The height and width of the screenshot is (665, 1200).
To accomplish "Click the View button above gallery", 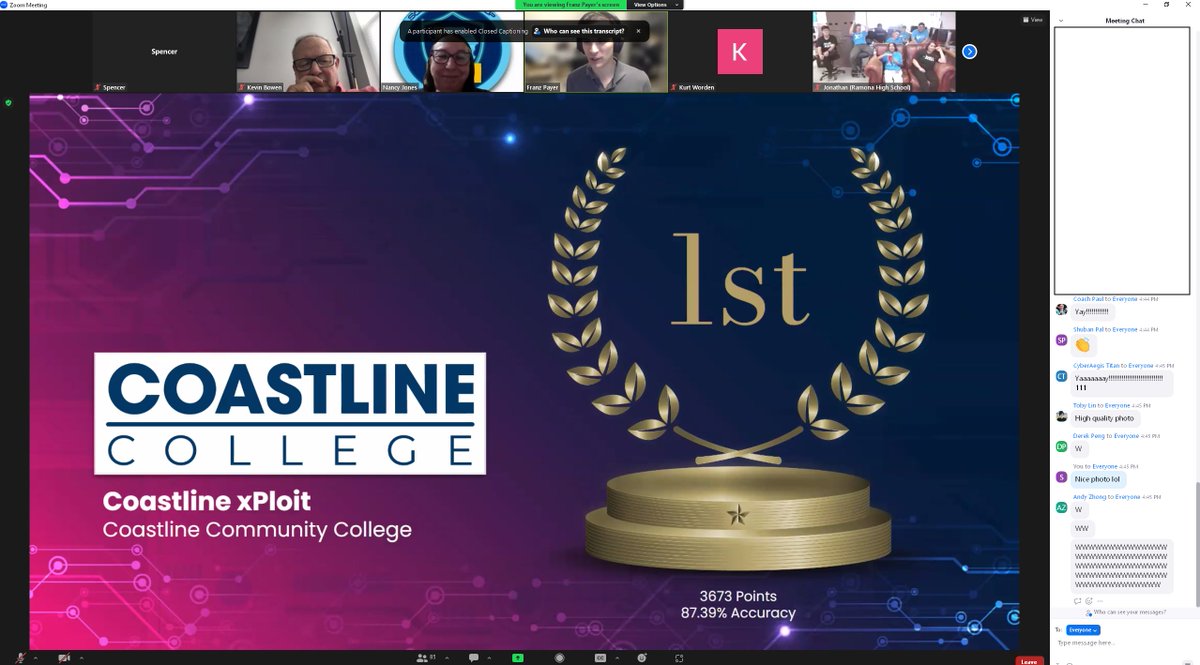I will [1033, 20].
